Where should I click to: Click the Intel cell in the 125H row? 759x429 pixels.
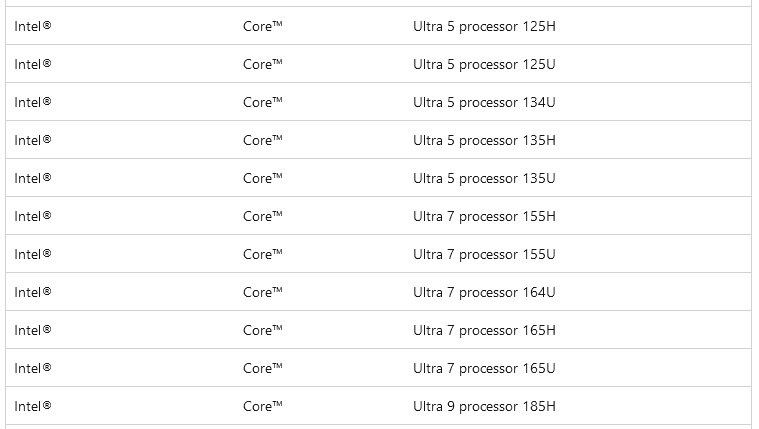(33, 26)
